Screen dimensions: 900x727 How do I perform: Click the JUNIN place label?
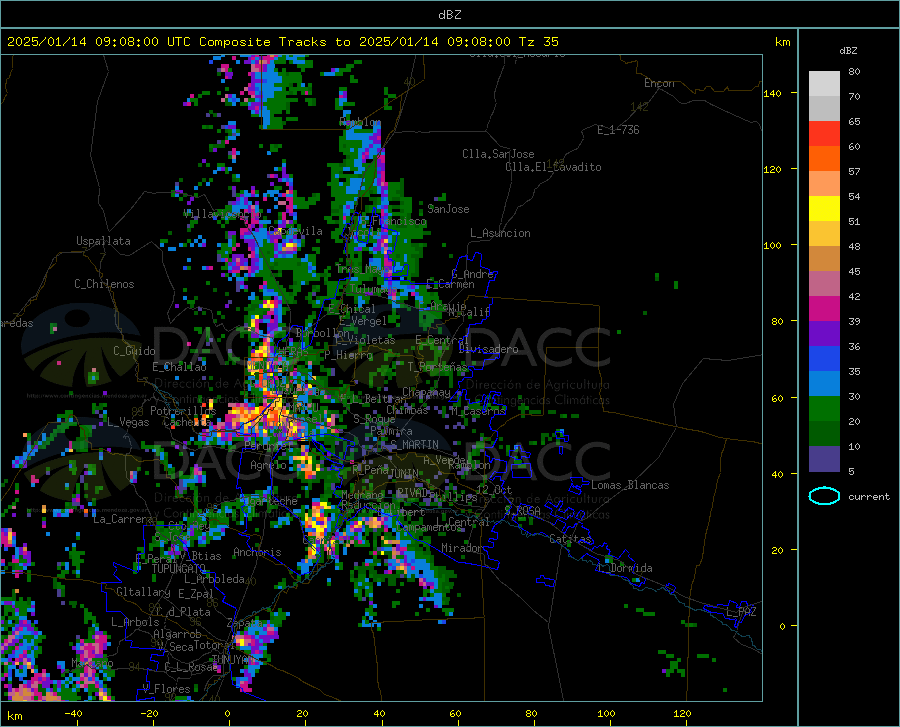click(404, 473)
